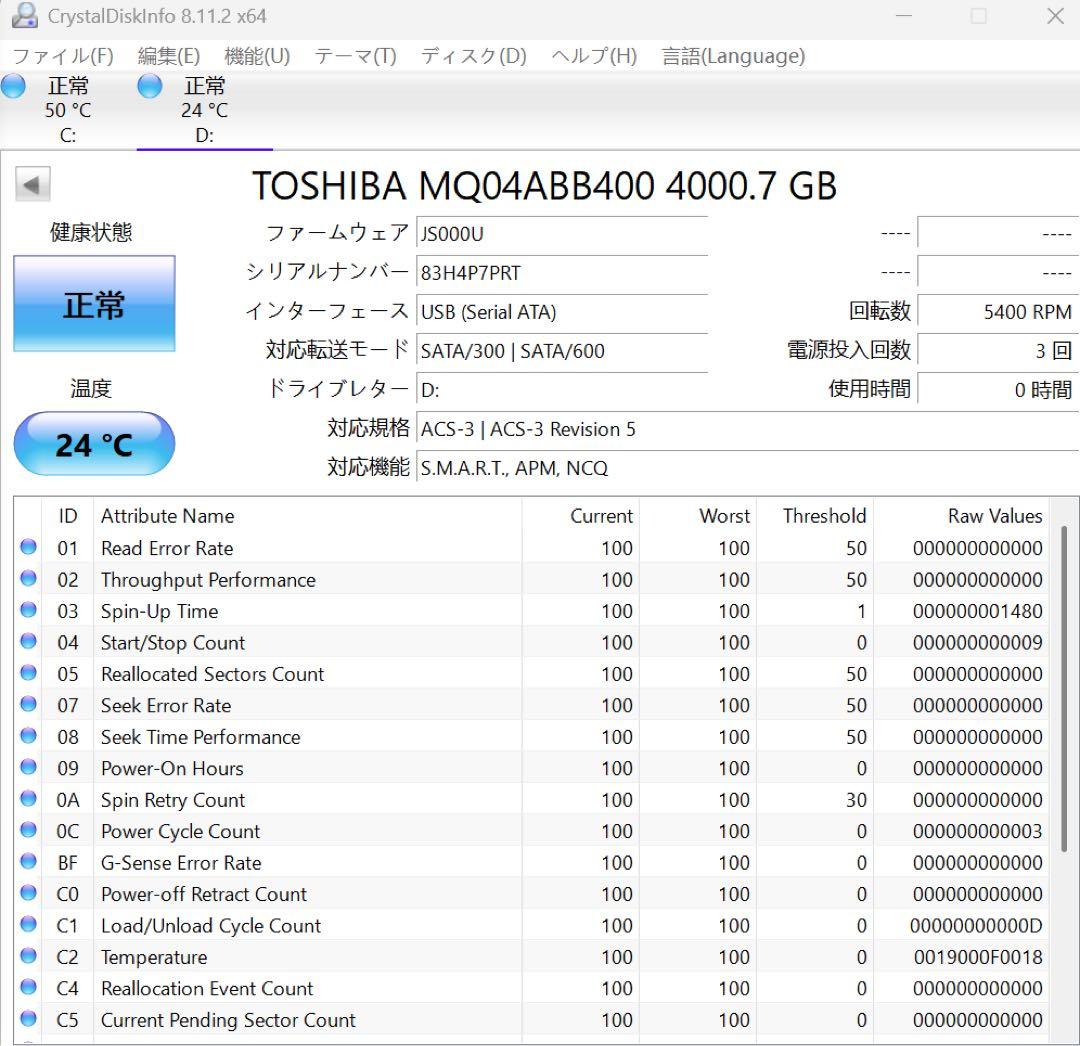This screenshot has width=1080, height=1046.
Task: Click the CrystalDiskInfo application icon in the titlebar
Action: 22,16
